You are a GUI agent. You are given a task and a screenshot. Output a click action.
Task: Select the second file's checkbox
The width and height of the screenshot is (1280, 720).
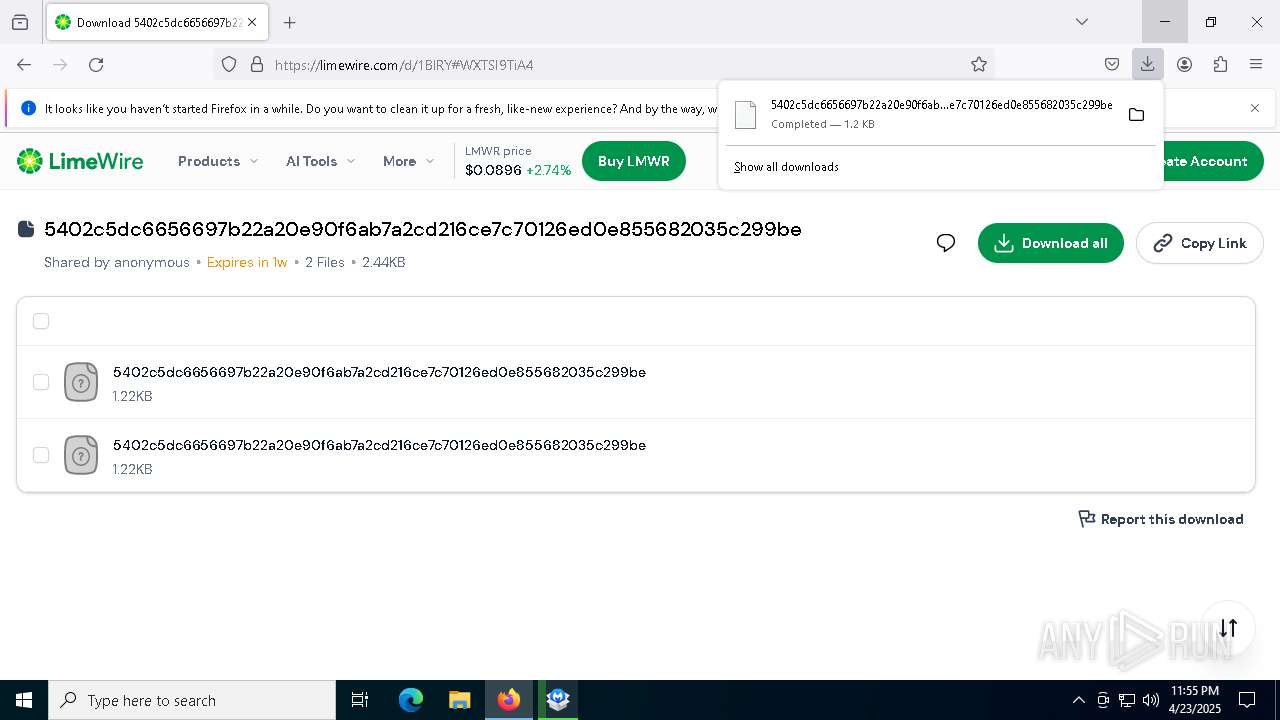tap(41, 455)
